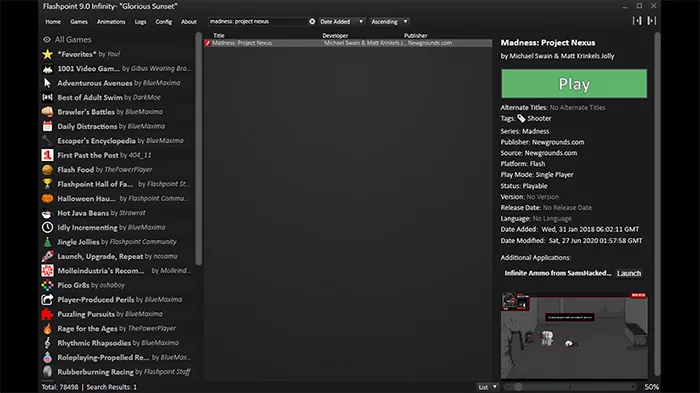Open the List layout dropdown

click(x=487, y=387)
